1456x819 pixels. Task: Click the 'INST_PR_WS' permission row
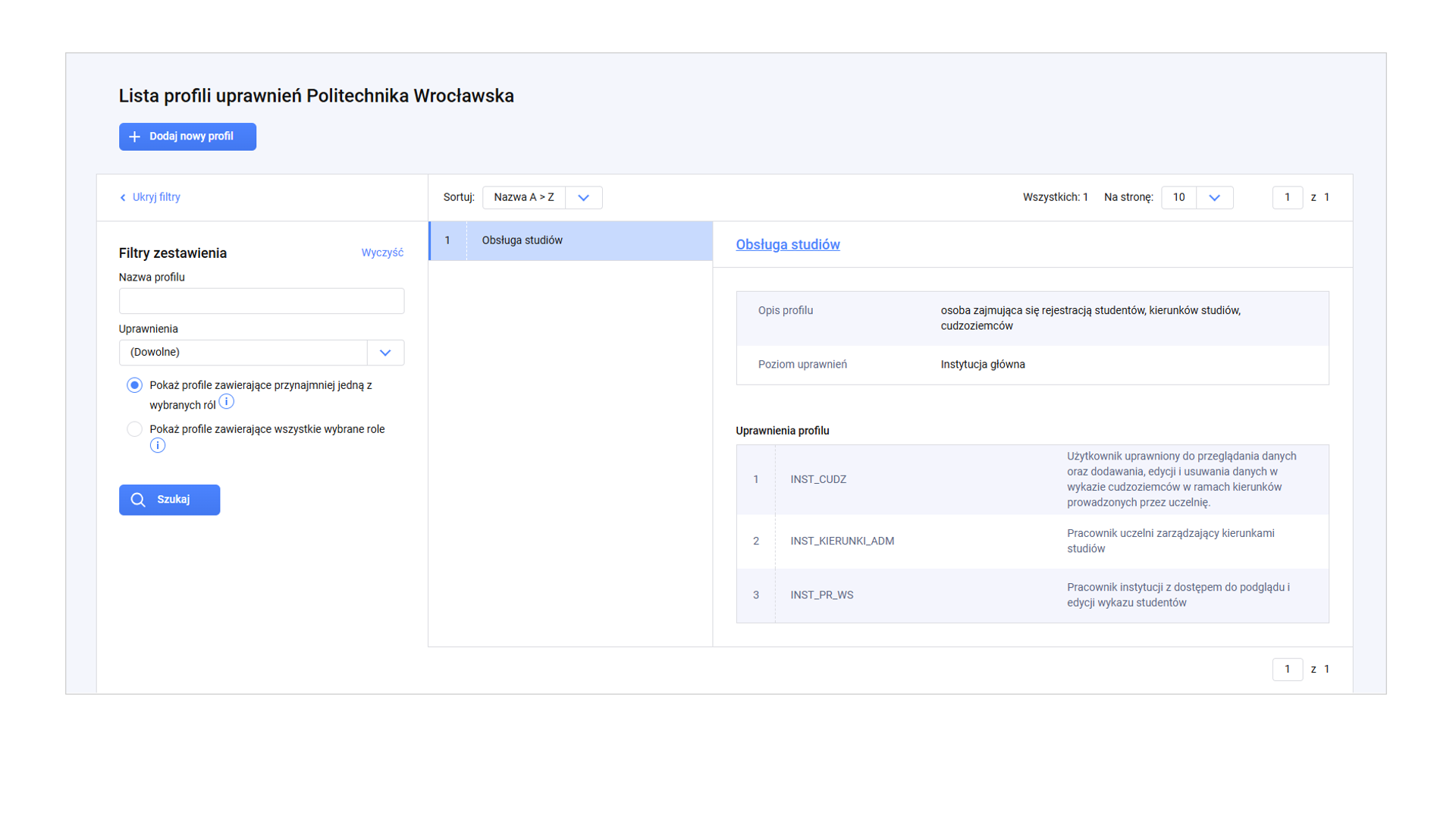pyautogui.click(x=1032, y=595)
